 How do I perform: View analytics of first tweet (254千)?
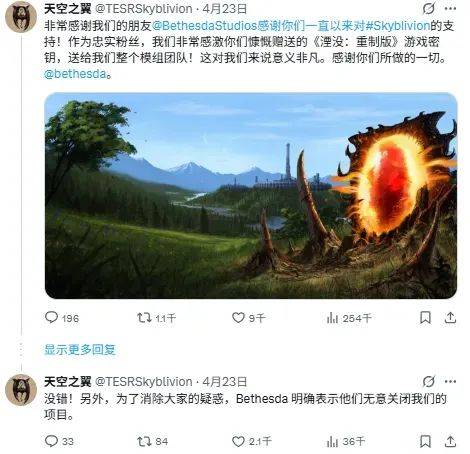349,318
